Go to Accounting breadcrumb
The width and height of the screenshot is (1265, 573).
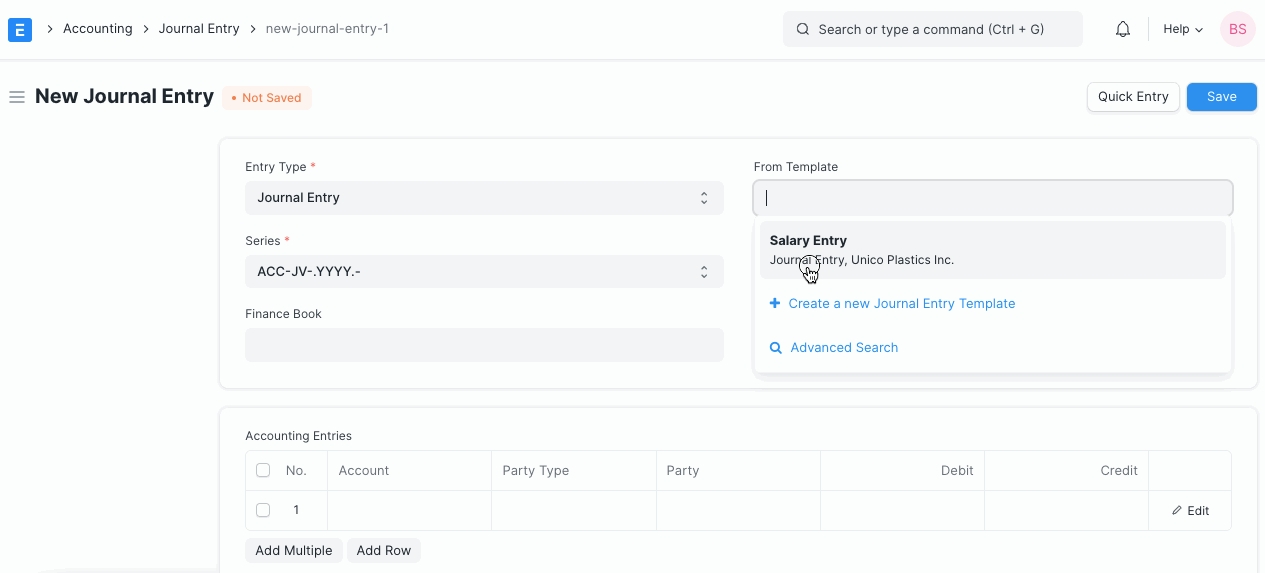98,29
